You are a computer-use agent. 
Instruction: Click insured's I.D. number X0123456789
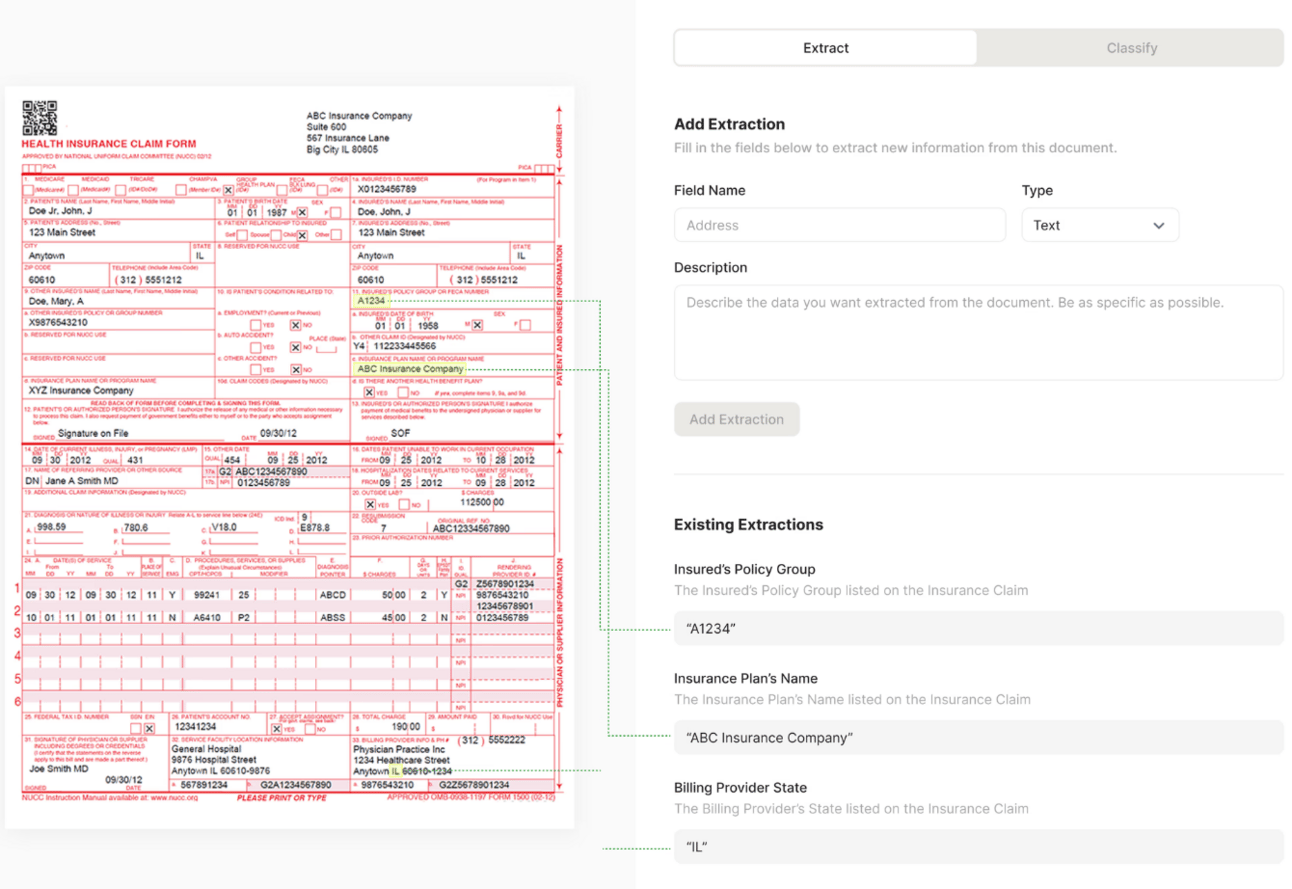click(387, 188)
